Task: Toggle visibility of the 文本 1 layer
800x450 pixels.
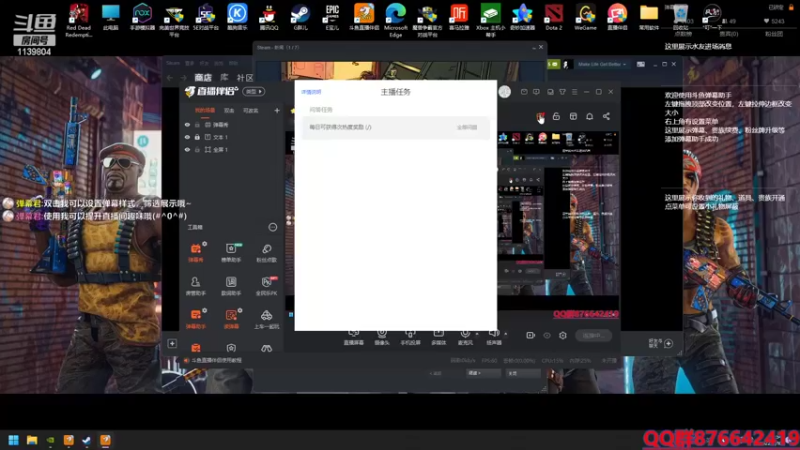Action: point(187,137)
